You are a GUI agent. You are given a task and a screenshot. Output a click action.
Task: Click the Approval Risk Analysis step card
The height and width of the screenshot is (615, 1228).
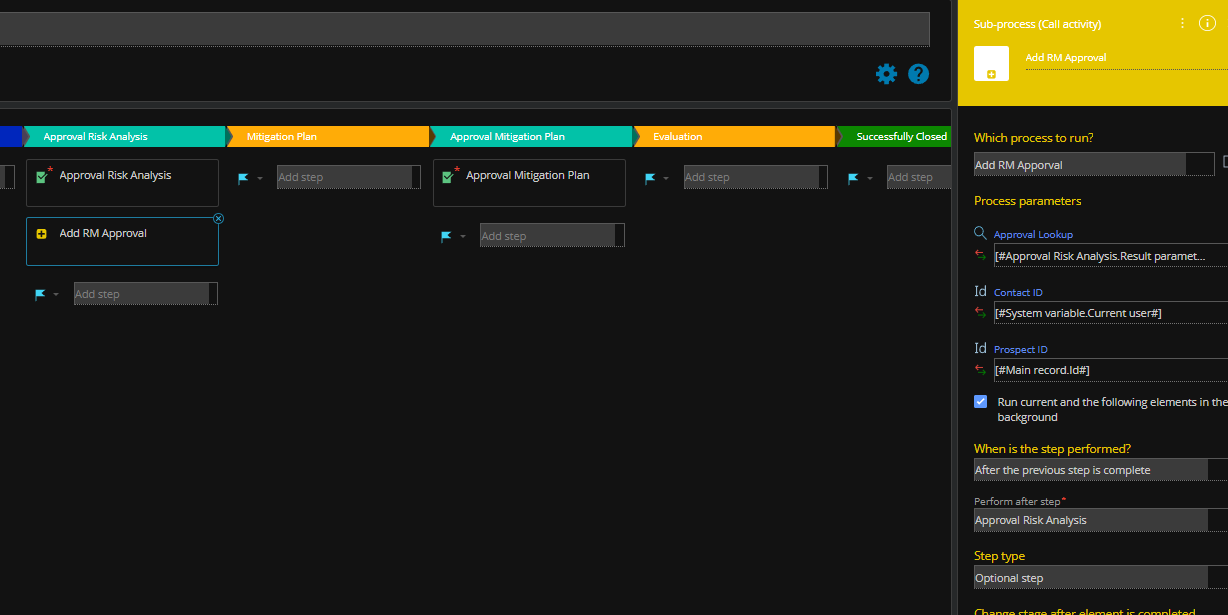[122, 183]
